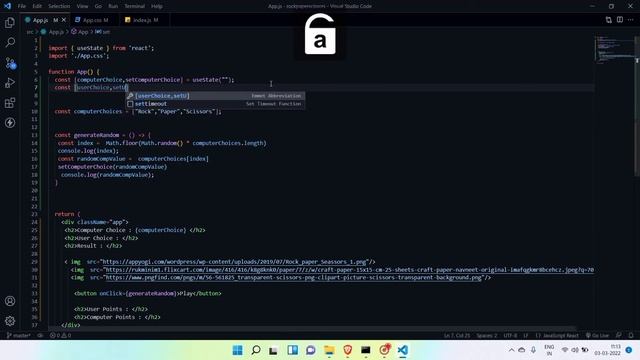This screenshot has width=640, height=360.
Task: Click the master branch indicator in status bar
Action: [18, 336]
